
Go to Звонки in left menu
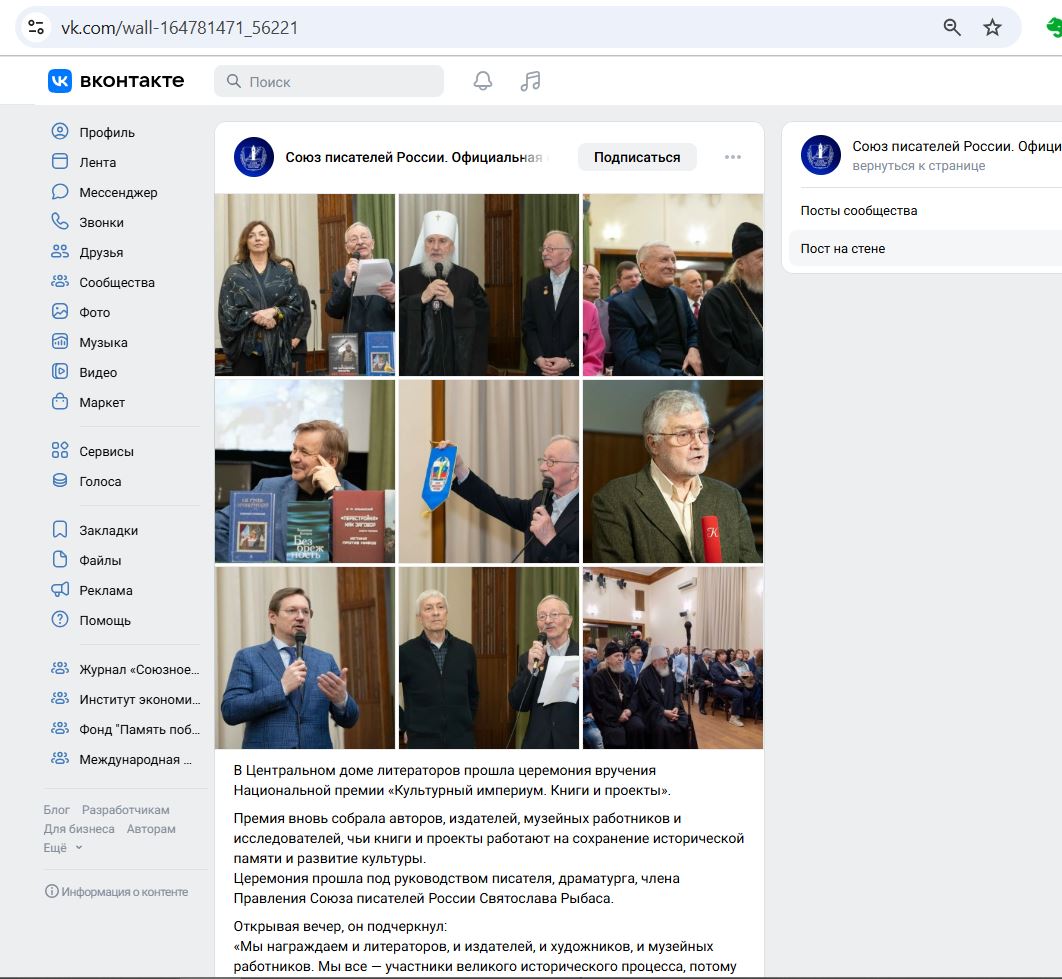point(101,222)
